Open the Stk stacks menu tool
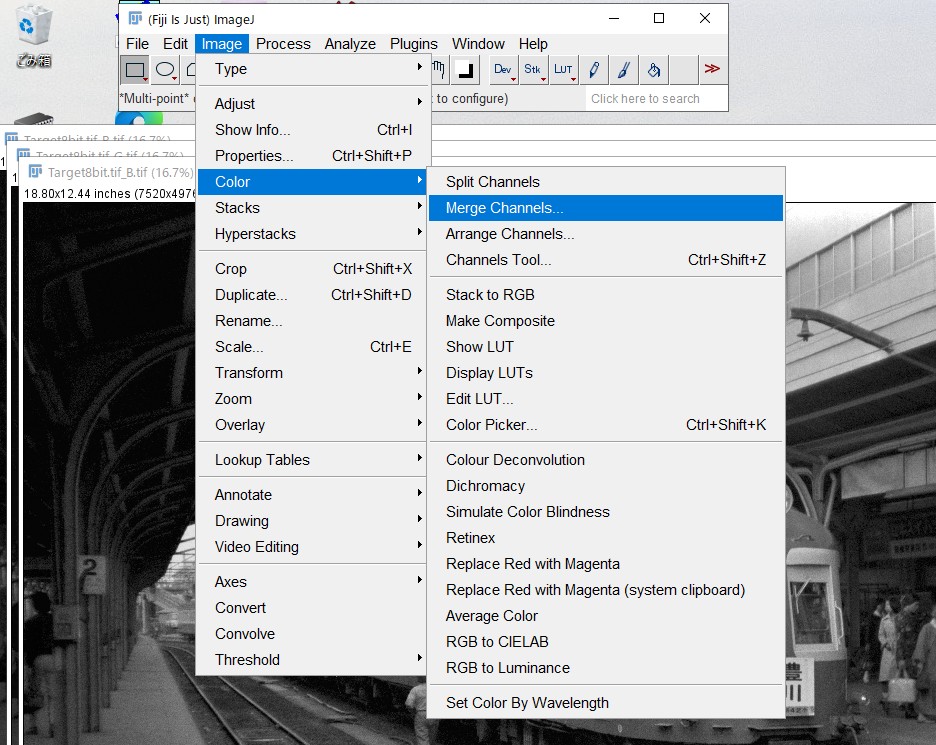 (532, 70)
